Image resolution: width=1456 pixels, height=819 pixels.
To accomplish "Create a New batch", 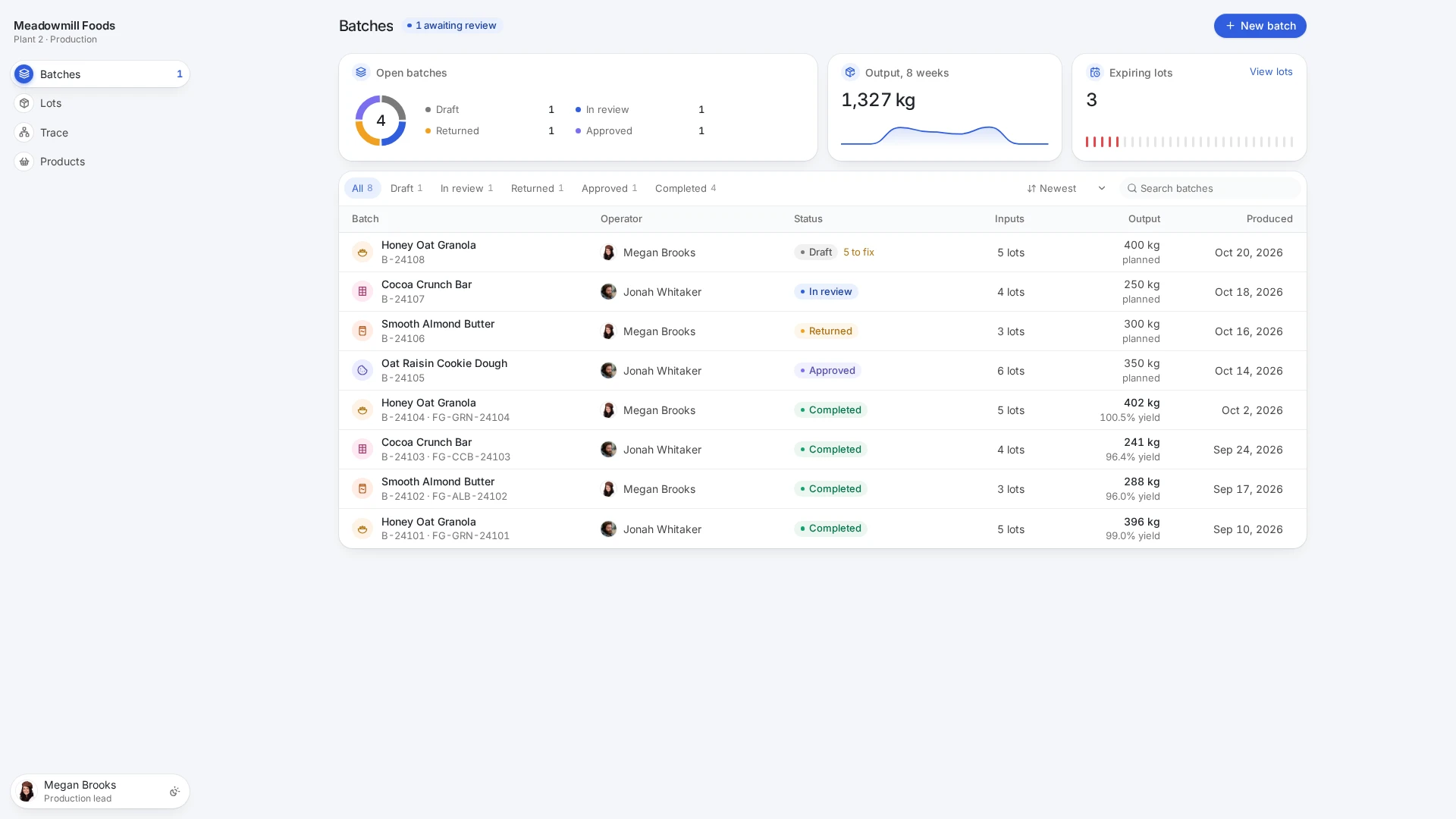I will click(1260, 26).
